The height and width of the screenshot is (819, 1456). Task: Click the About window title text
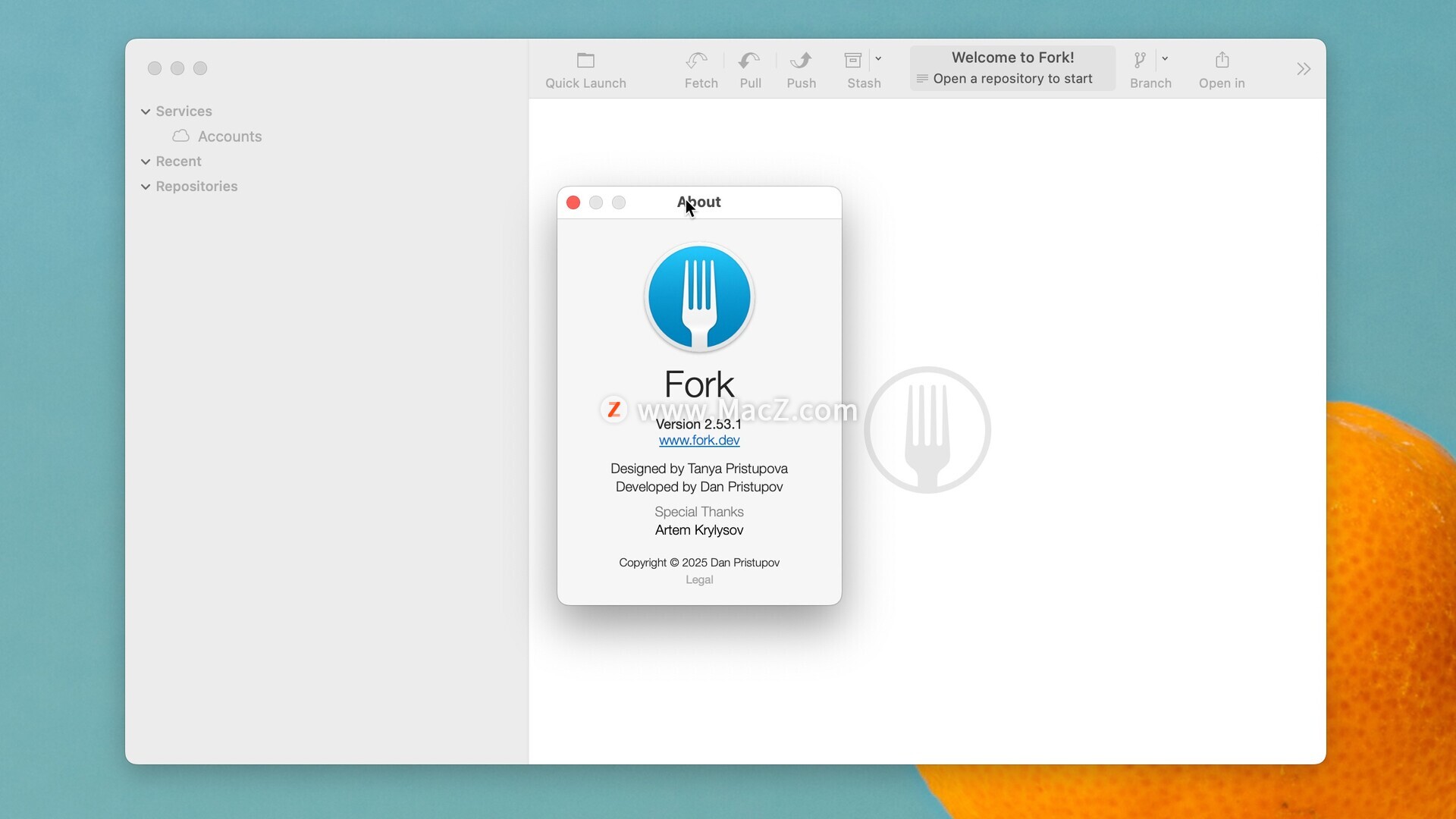(x=698, y=202)
